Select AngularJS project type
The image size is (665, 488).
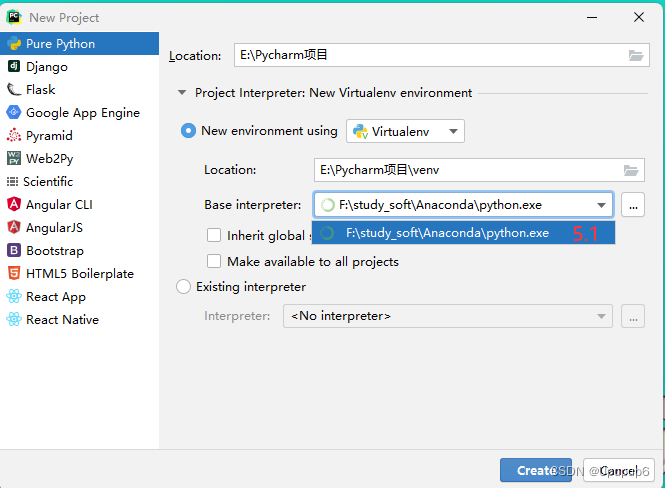click(x=79, y=227)
